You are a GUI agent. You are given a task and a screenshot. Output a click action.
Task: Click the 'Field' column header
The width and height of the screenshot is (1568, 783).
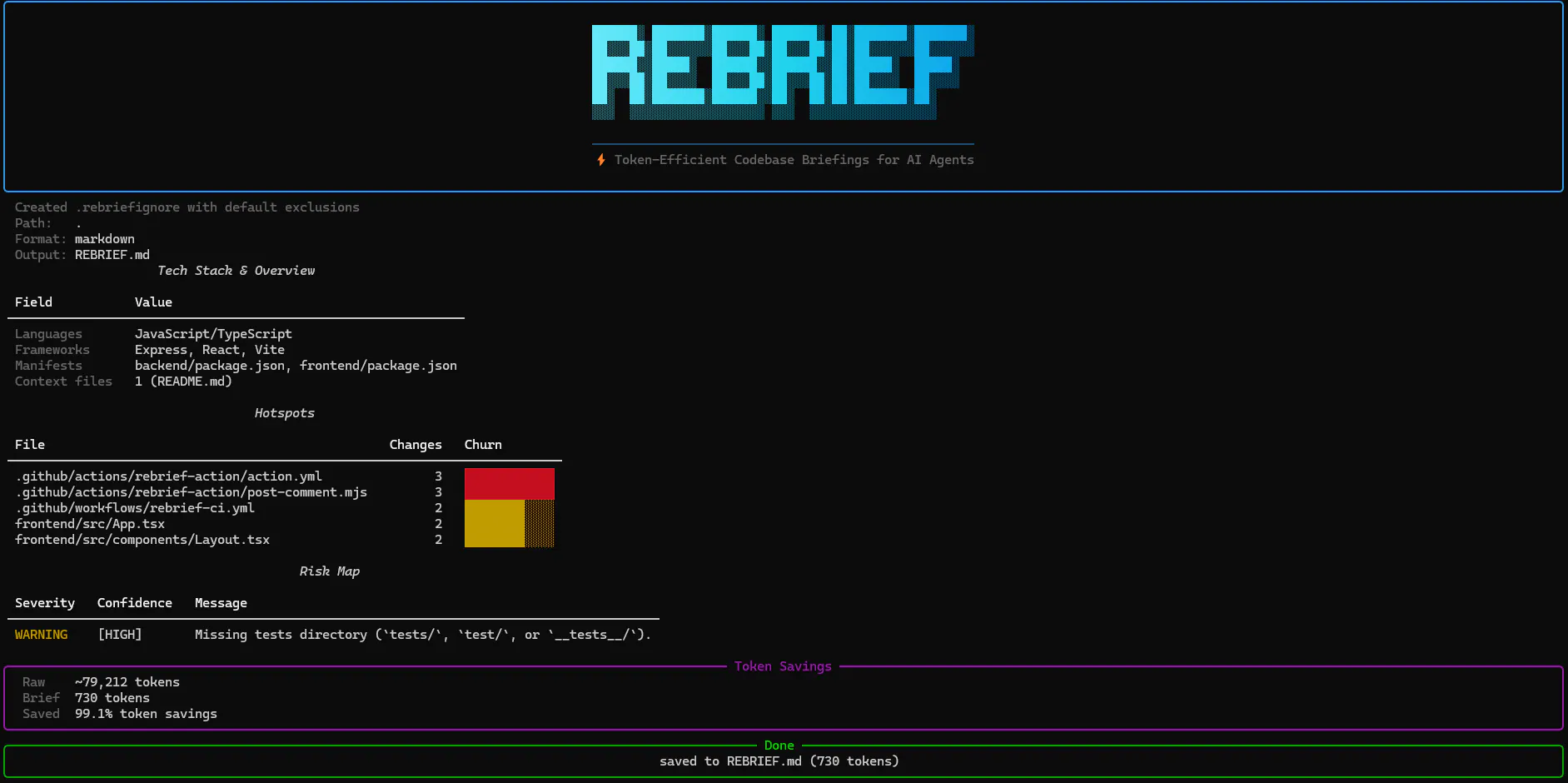33,302
